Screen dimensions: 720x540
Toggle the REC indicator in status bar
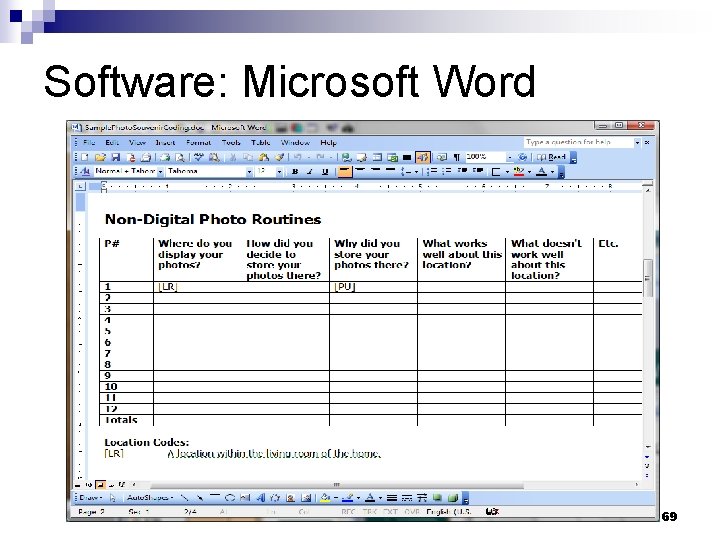point(348,512)
